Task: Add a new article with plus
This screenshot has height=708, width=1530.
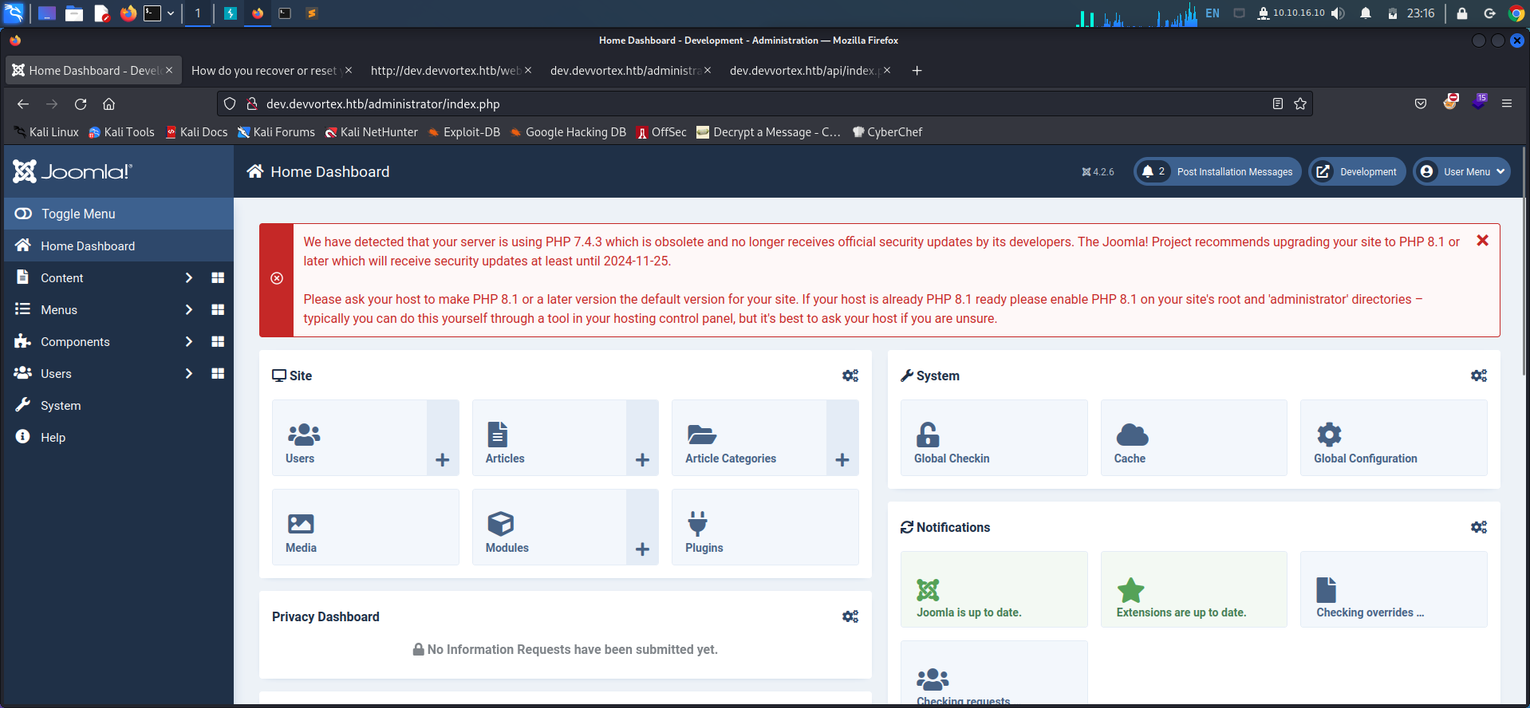Action: [642, 438]
